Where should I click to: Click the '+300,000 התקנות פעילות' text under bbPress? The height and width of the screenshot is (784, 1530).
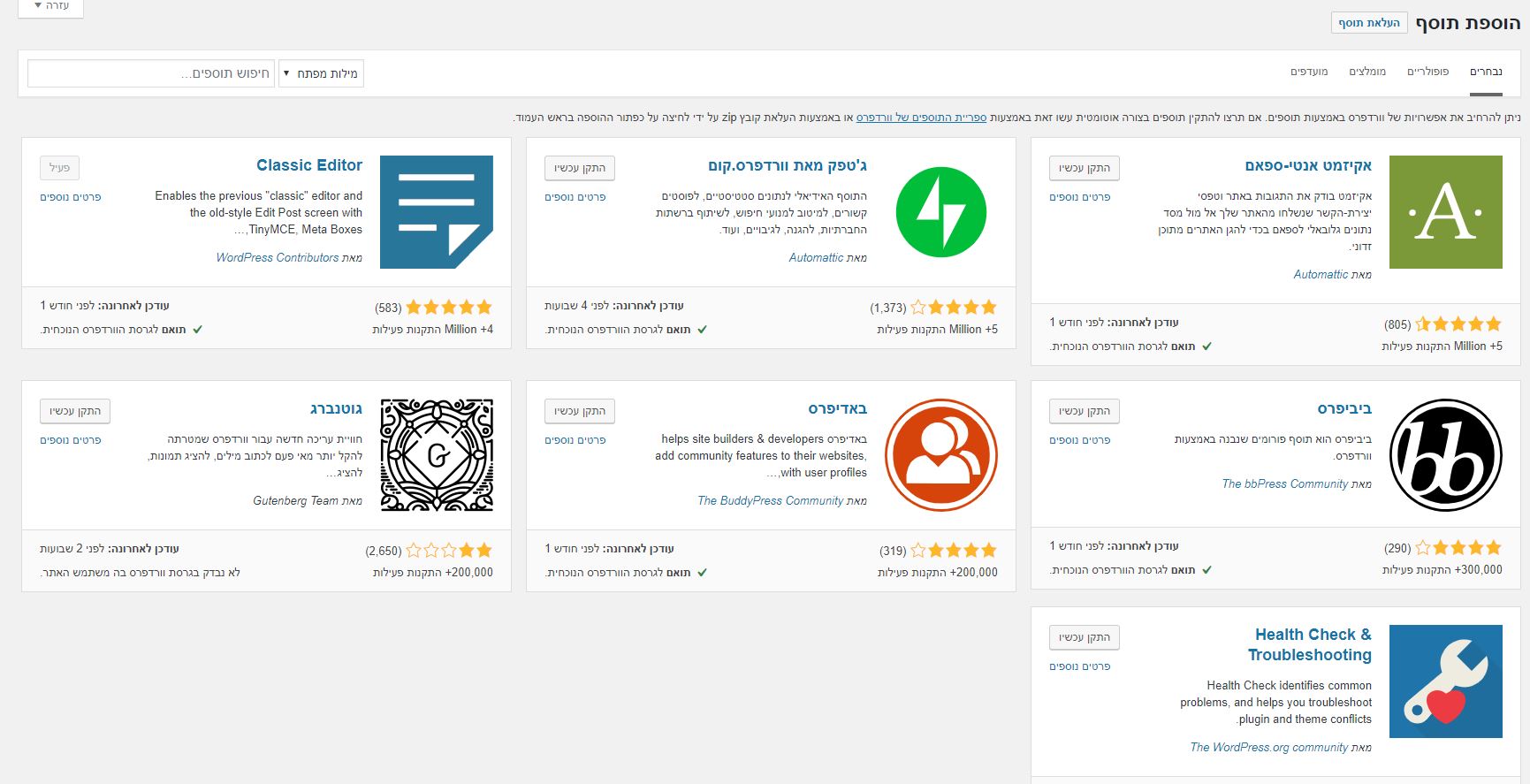click(x=1442, y=570)
